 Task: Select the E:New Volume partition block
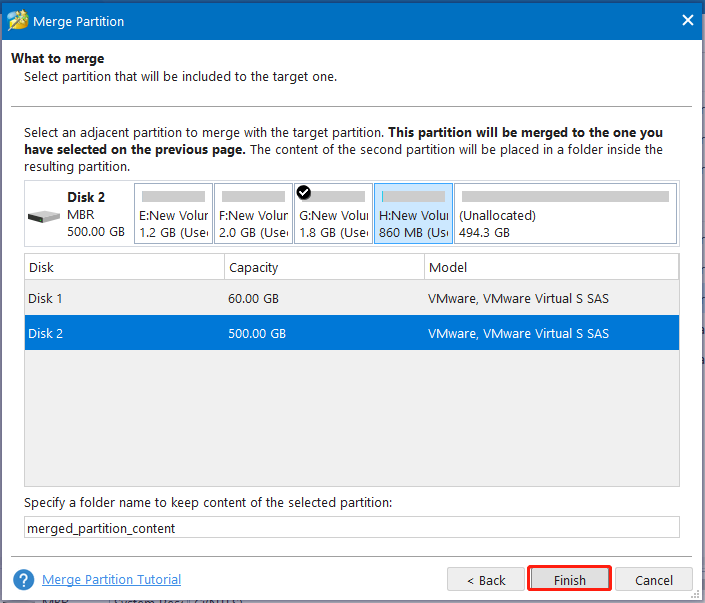[x=174, y=214]
